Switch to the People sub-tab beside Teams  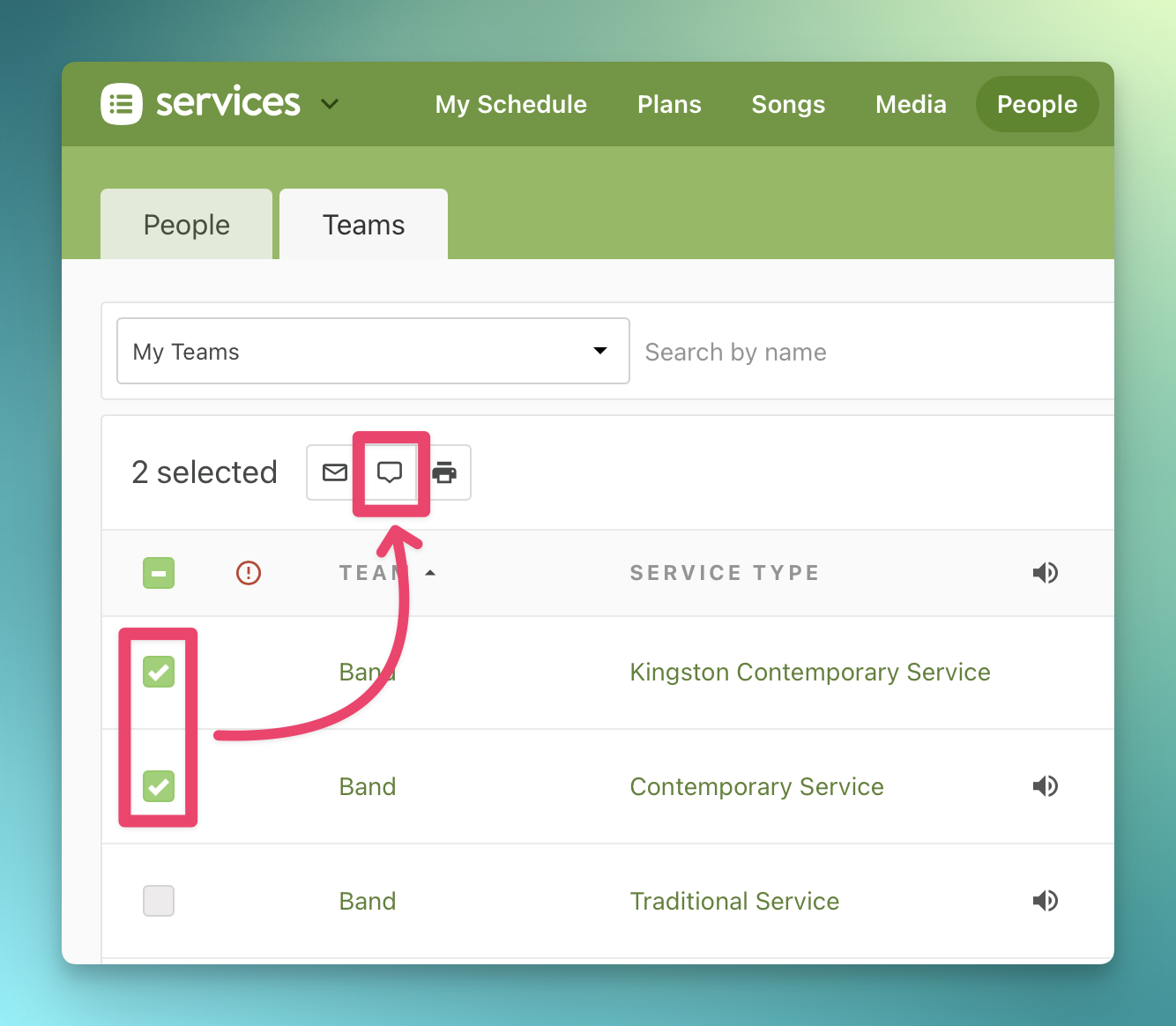[186, 225]
